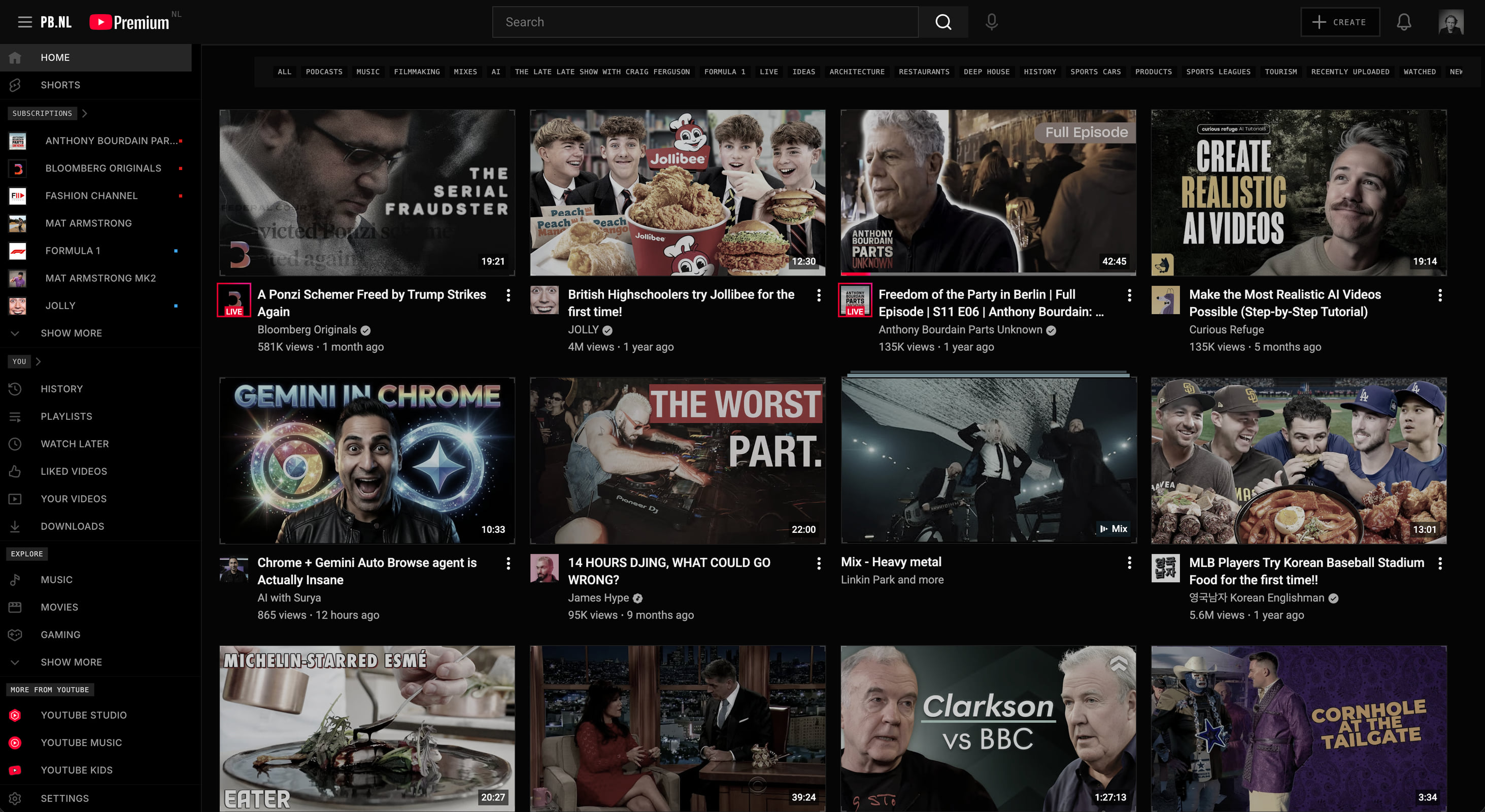Click the search magnifier icon
The width and height of the screenshot is (1485, 812).
coord(942,22)
